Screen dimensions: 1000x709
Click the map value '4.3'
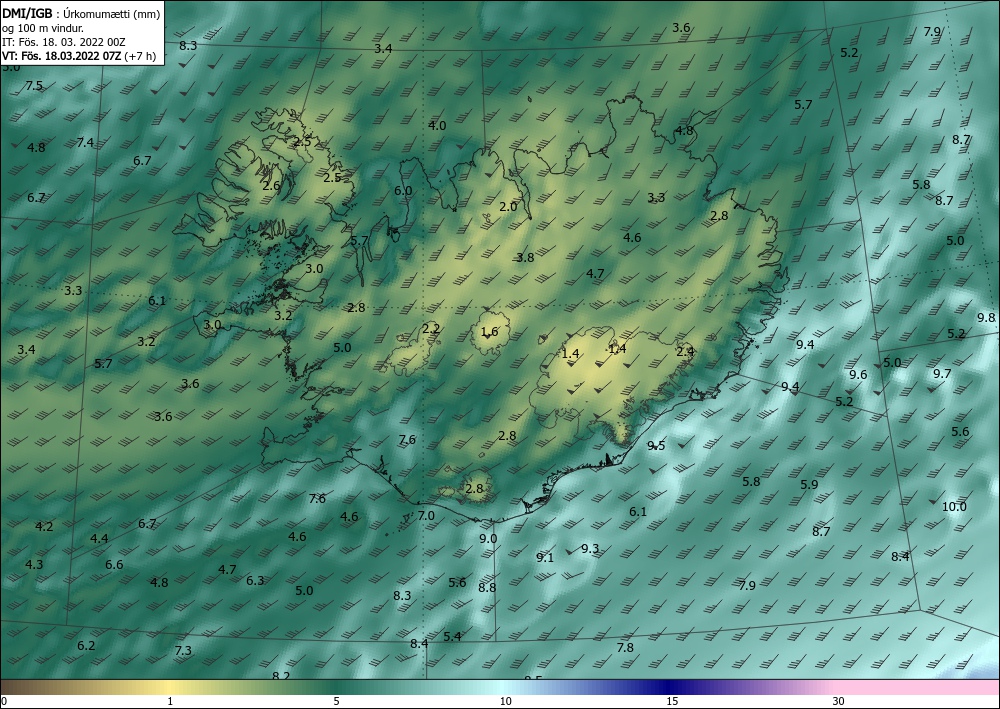pos(34,564)
